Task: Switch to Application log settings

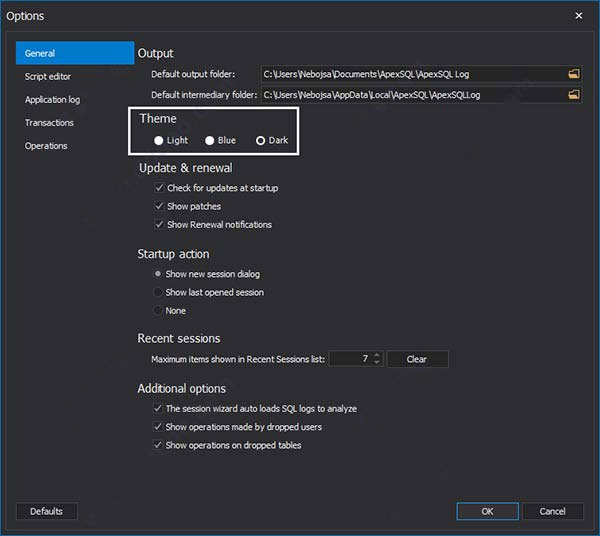Action: click(x=52, y=100)
